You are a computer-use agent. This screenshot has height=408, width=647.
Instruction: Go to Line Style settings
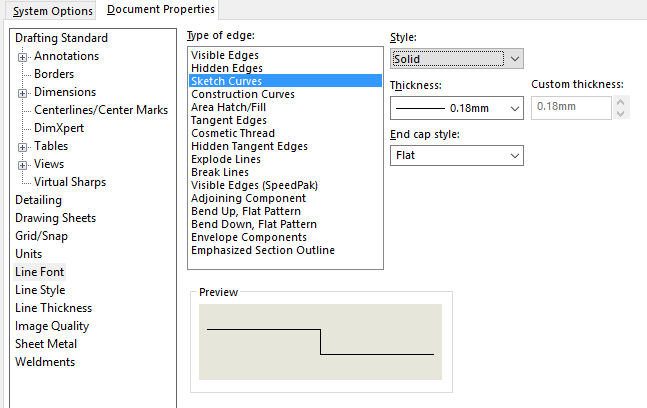40,290
